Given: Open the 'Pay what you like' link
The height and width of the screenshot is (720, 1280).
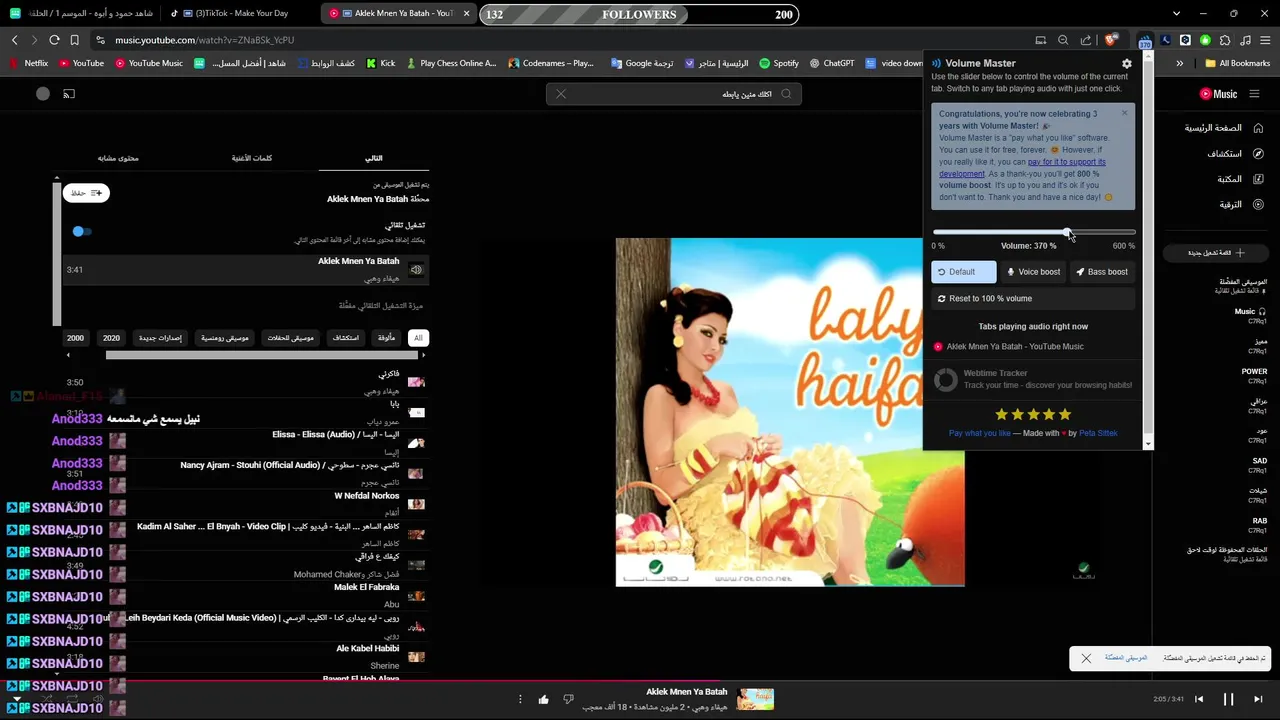Looking at the screenshot, I should coord(979,433).
